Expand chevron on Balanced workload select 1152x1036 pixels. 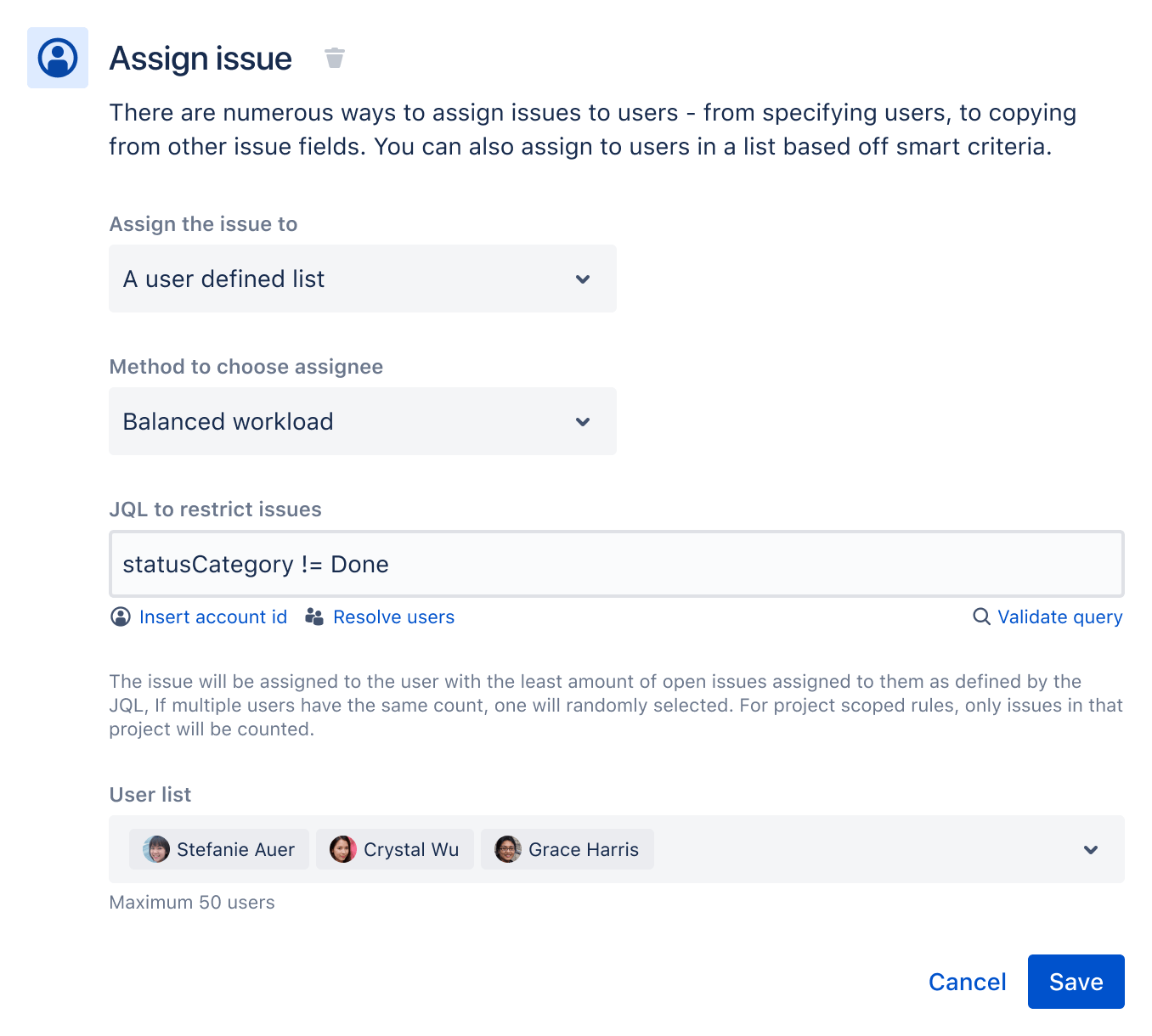tap(583, 421)
